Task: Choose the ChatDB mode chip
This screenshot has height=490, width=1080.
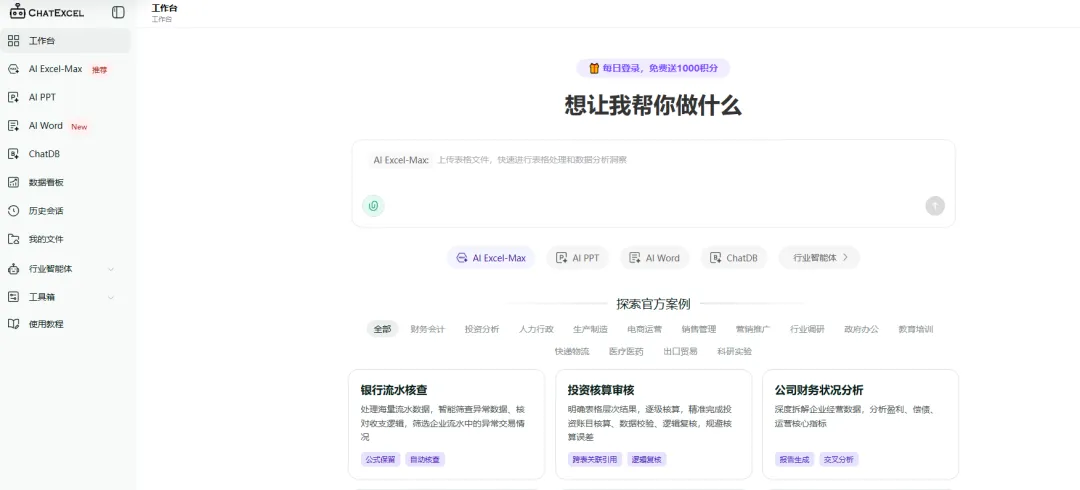Action: point(734,258)
